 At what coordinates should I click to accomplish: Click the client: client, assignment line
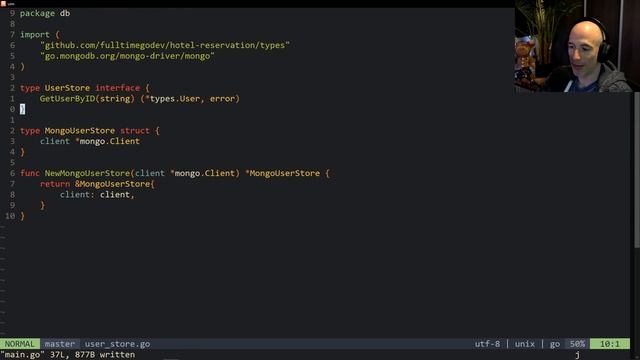pyautogui.click(x=97, y=195)
